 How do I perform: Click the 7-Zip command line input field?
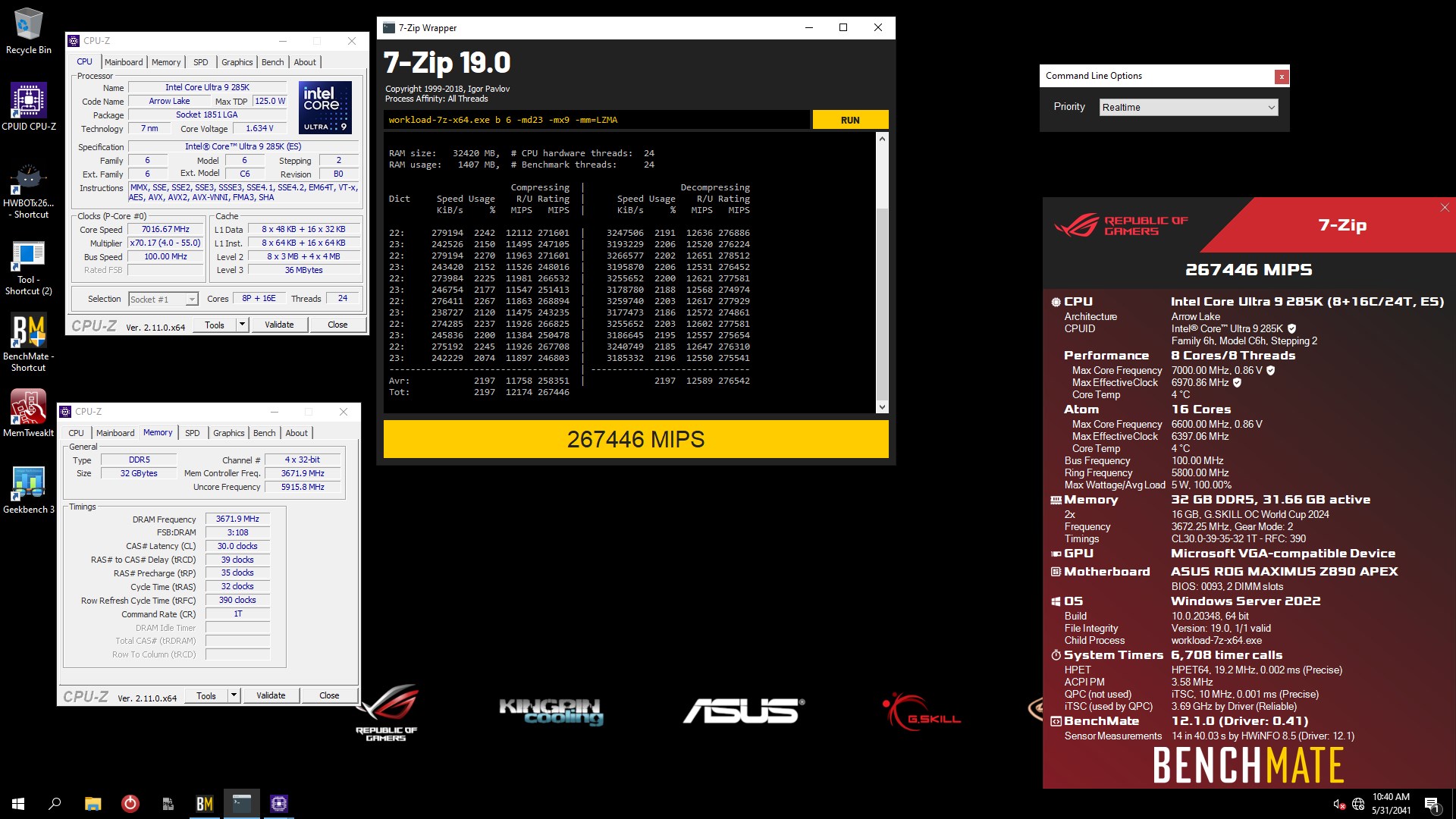click(597, 120)
